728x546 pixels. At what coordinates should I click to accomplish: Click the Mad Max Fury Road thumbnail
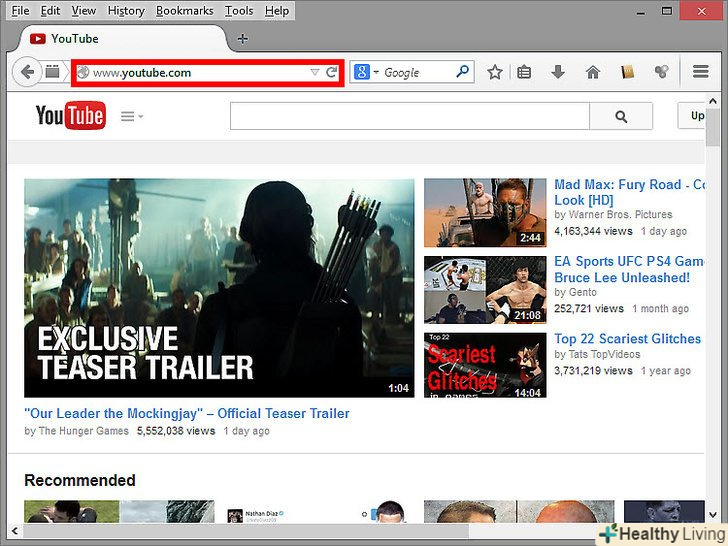pyautogui.click(x=484, y=213)
